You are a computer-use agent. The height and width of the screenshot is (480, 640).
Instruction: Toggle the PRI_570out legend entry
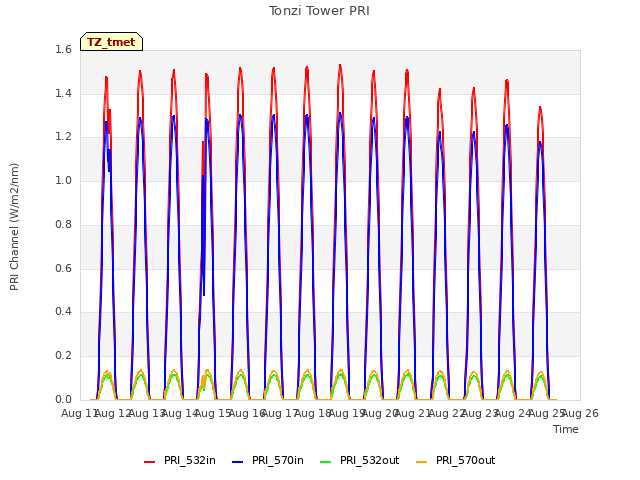click(456, 460)
